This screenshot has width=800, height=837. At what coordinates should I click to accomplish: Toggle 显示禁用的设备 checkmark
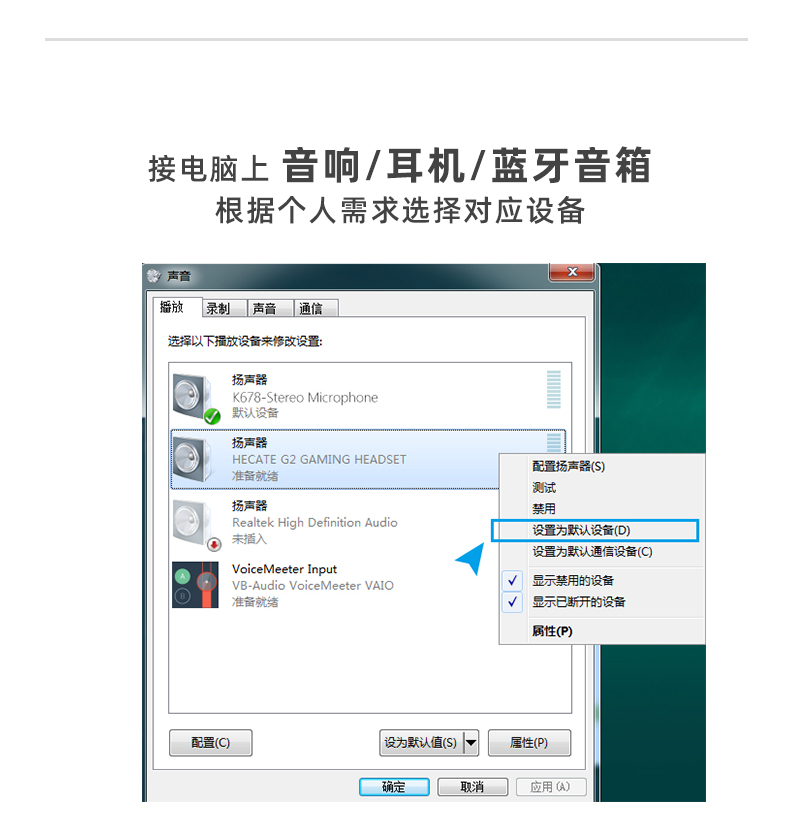(512, 580)
